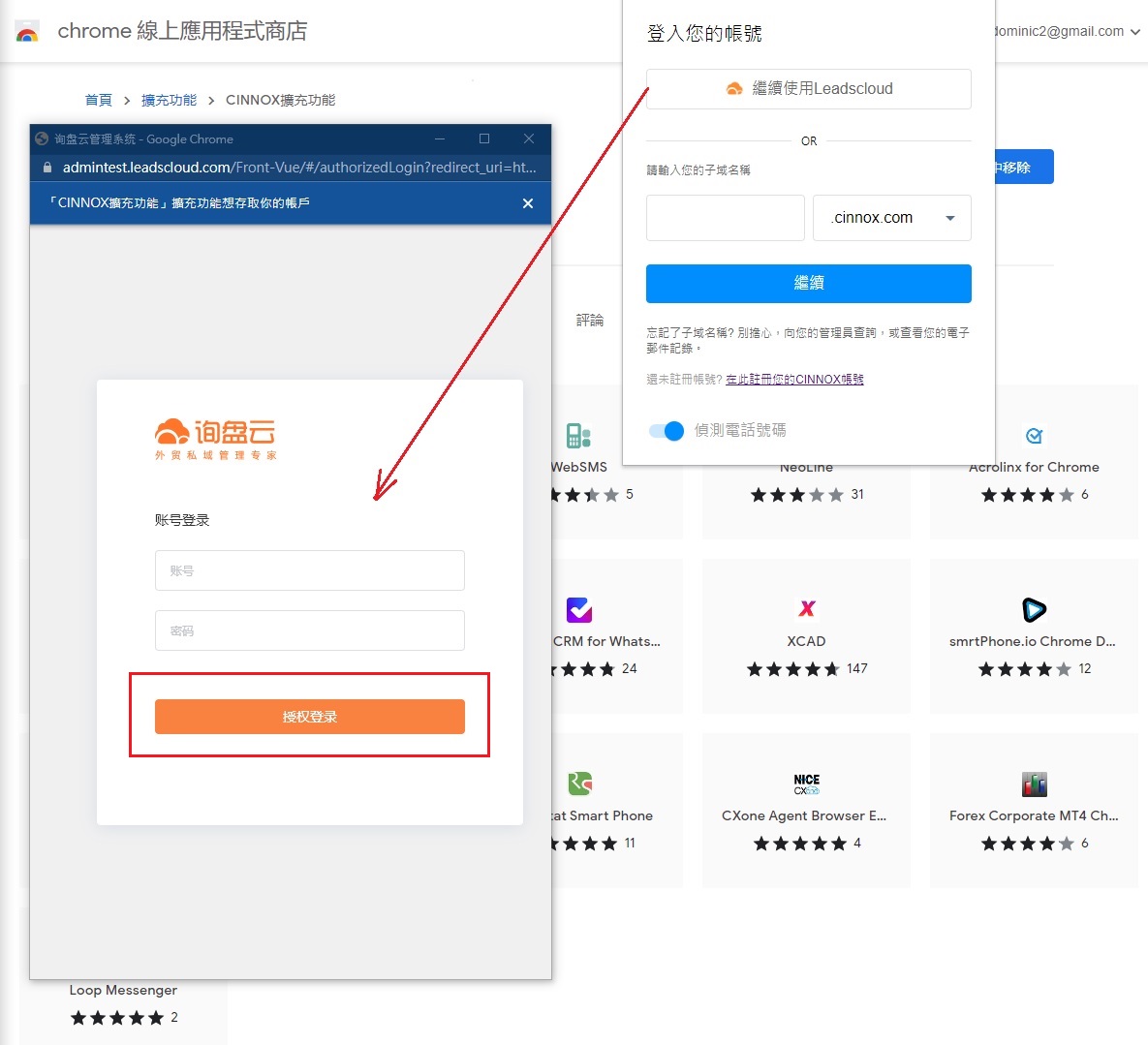The height and width of the screenshot is (1045, 1148).
Task: Toggle the 偵測電話號碼 switch
Action: coord(667,430)
